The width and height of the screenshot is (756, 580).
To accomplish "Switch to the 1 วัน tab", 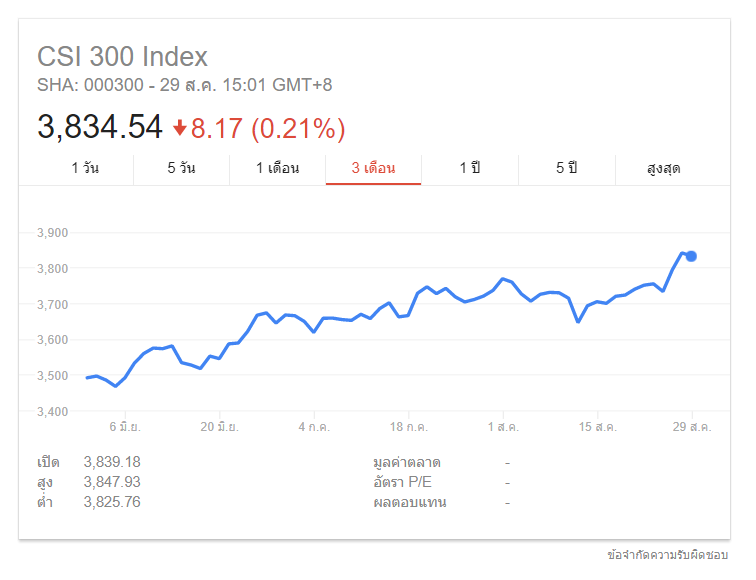I will (85, 168).
